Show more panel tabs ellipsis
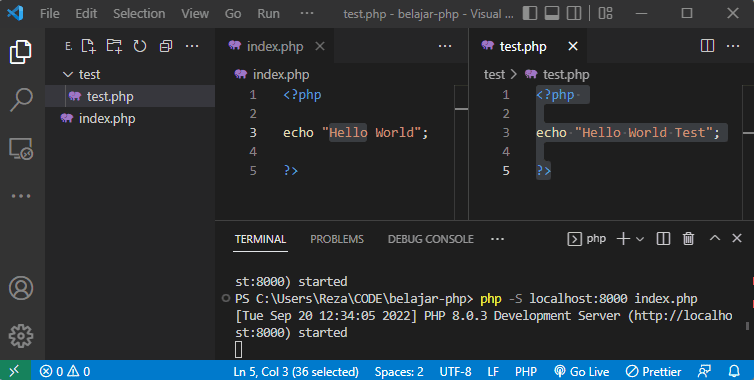Image resolution: width=754 pixels, height=380 pixels. pos(497,239)
